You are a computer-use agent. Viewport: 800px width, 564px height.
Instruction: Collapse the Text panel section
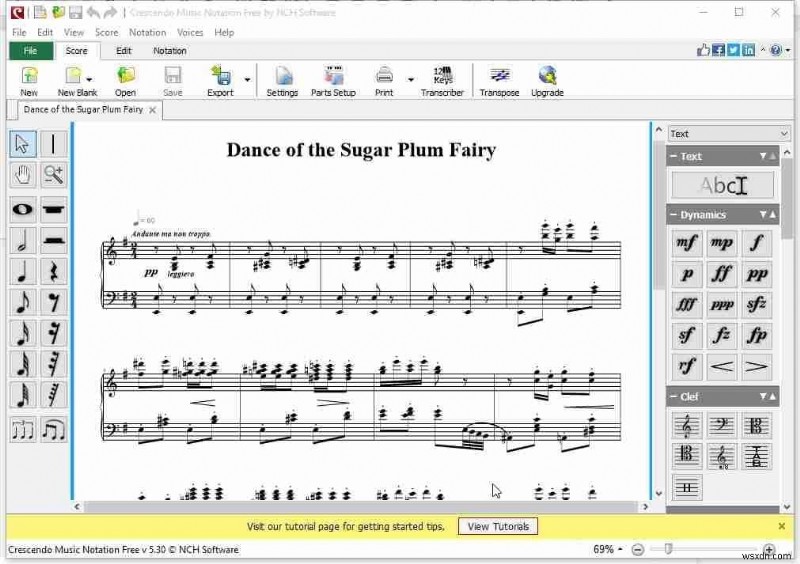click(x=673, y=157)
